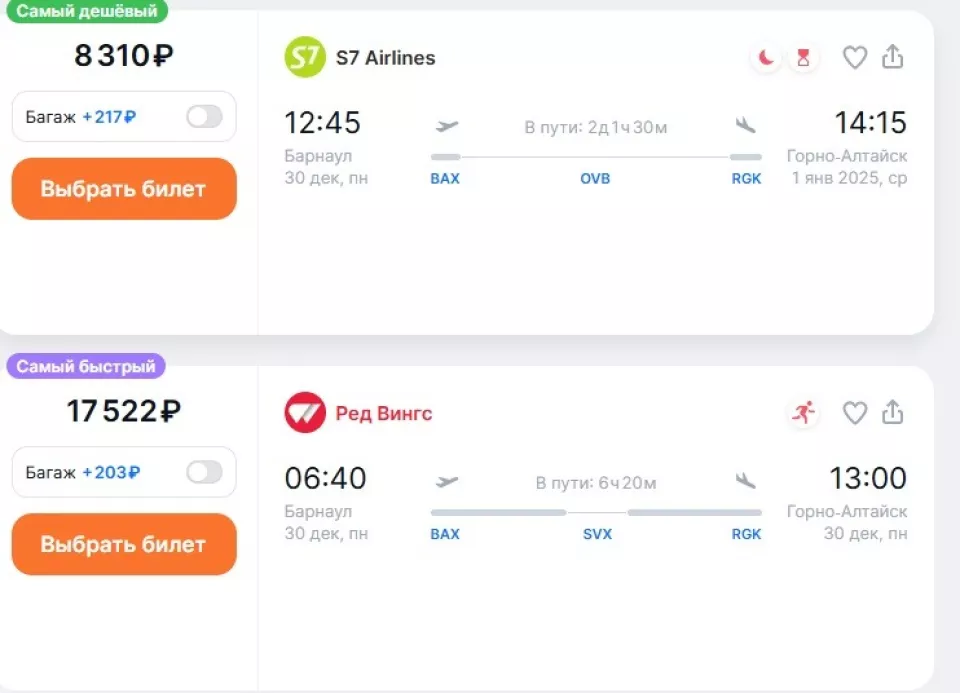Click the Red Wings airline logo

305,413
